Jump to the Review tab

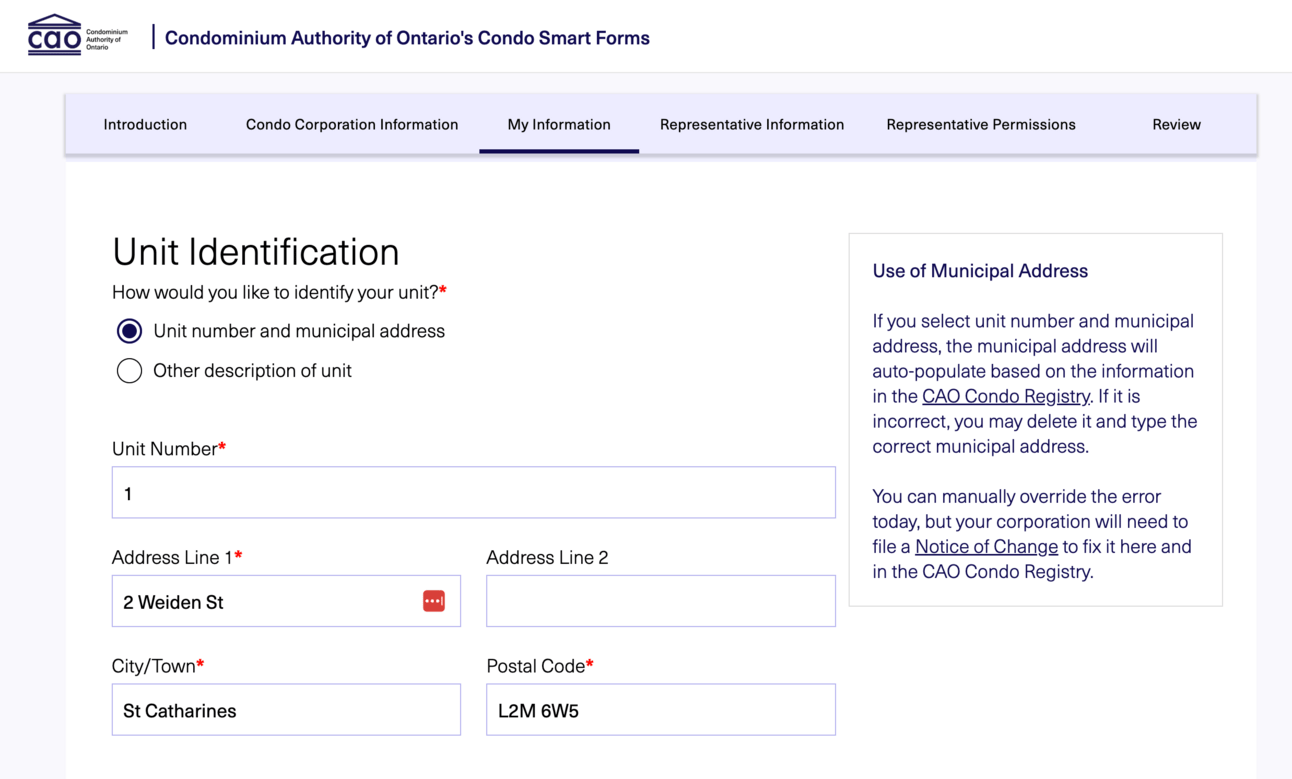1176,125
